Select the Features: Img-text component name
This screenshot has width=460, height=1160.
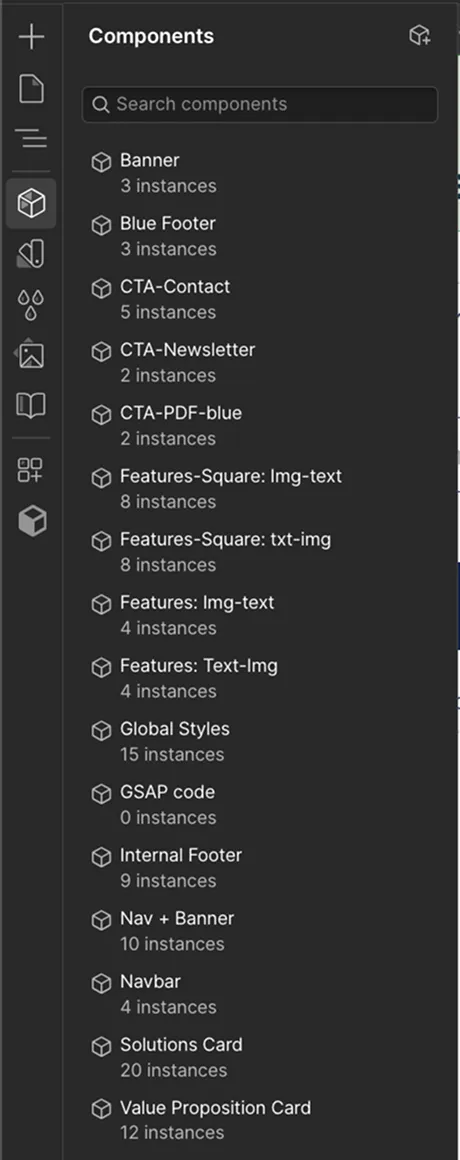tap(197, 603)
